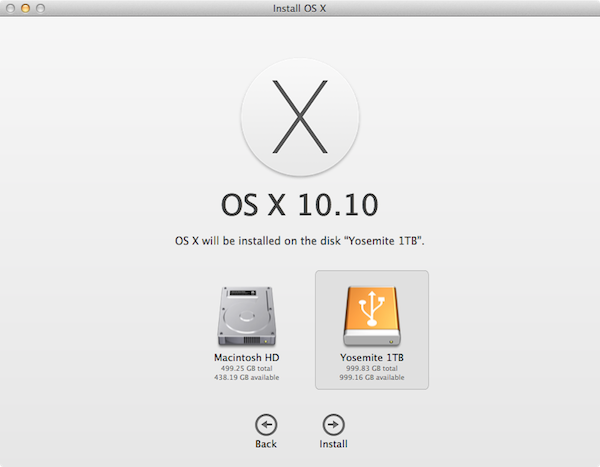Click the 'Macintosh HD' disk name
The height and width of the screenshot is (467, 600).
246,358
